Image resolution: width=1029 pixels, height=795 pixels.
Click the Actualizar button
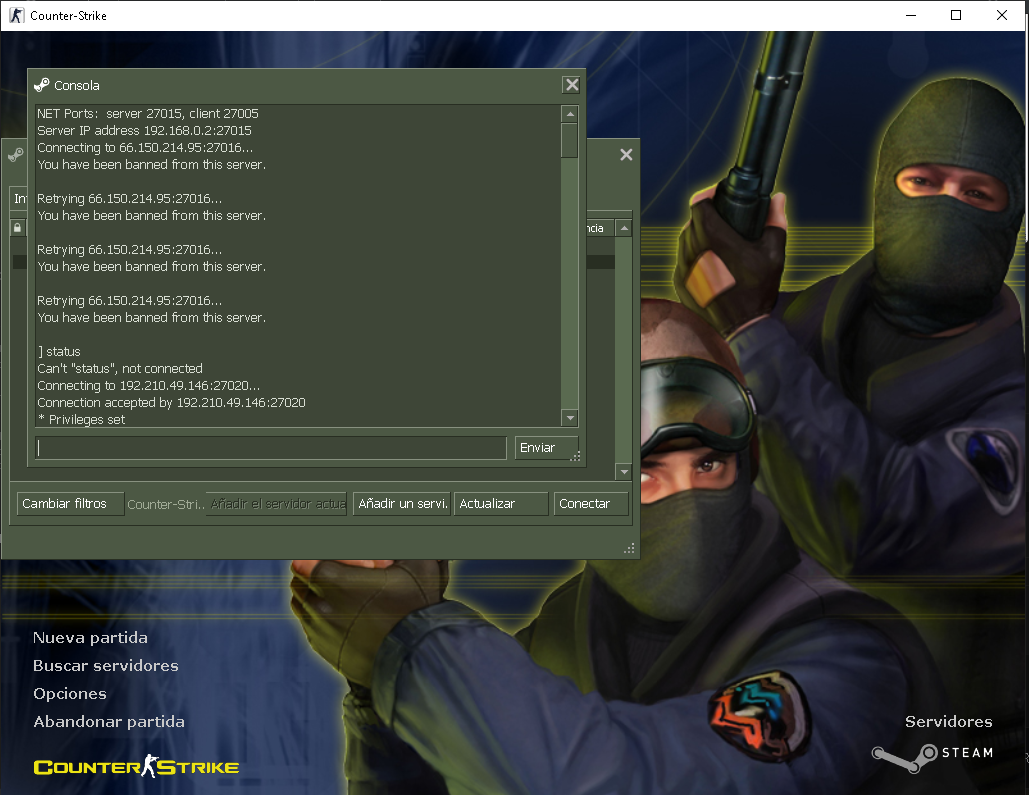pyautogui.click(x=501, y=504)
